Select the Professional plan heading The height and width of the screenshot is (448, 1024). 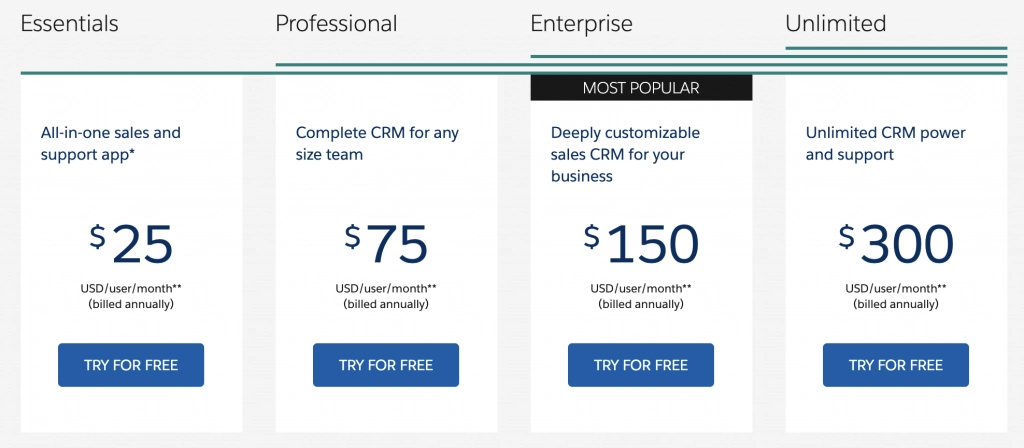click(x=336, y=24)
